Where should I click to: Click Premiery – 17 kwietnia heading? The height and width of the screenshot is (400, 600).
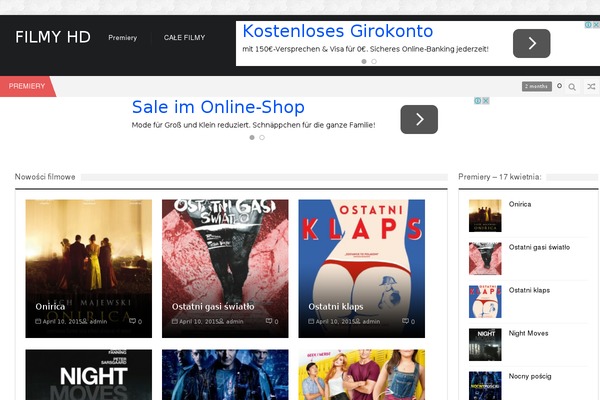[500, 177]
